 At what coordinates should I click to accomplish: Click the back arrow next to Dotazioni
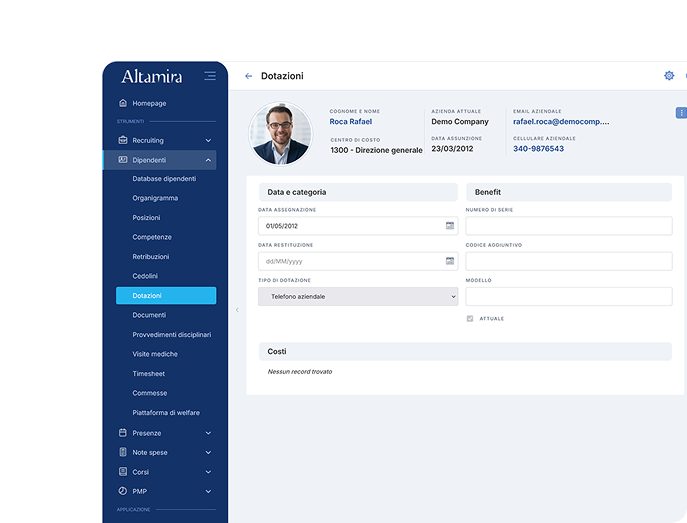248,76
